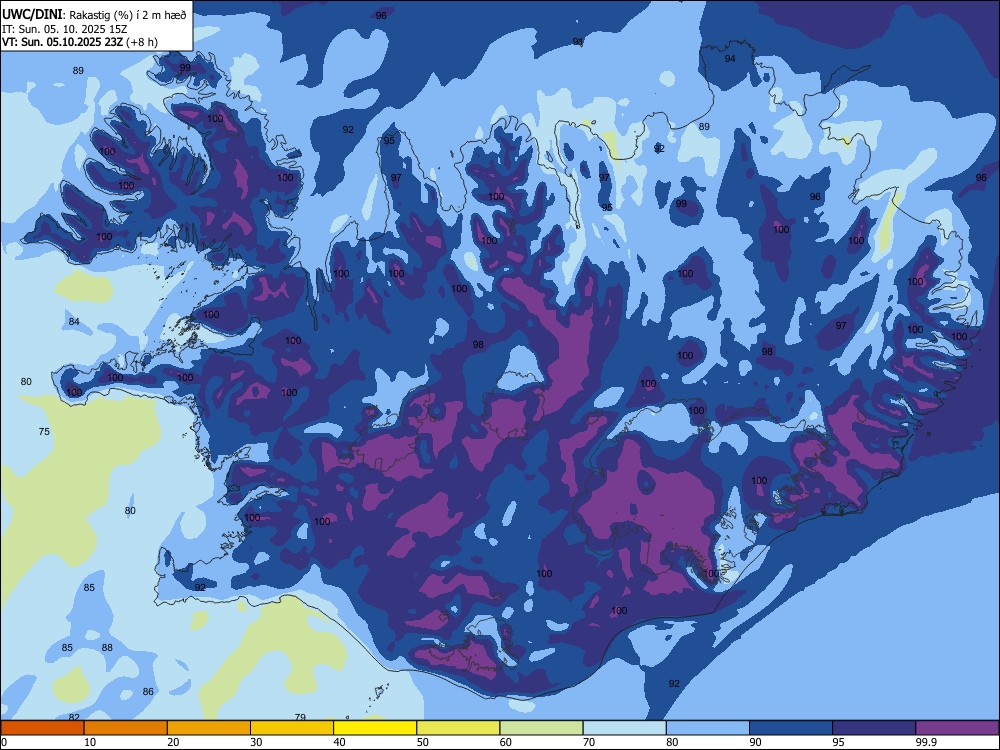Viewport: 1000px width, 750px height.
Task: Click the dark orange 0–10 legend swatch
Action: pos(42,728)
